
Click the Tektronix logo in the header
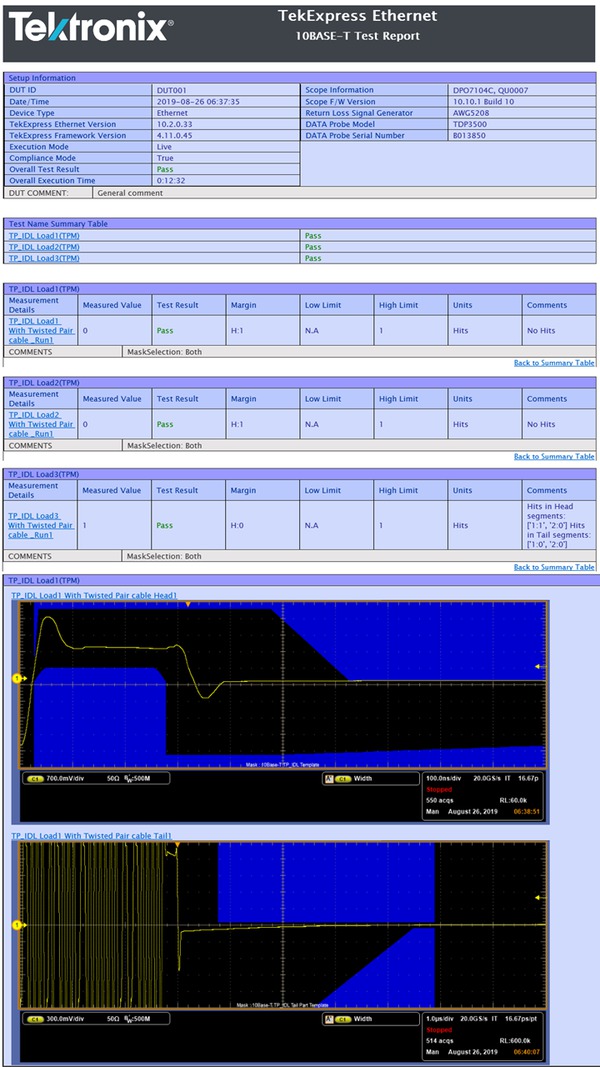(x=92, y=29)
